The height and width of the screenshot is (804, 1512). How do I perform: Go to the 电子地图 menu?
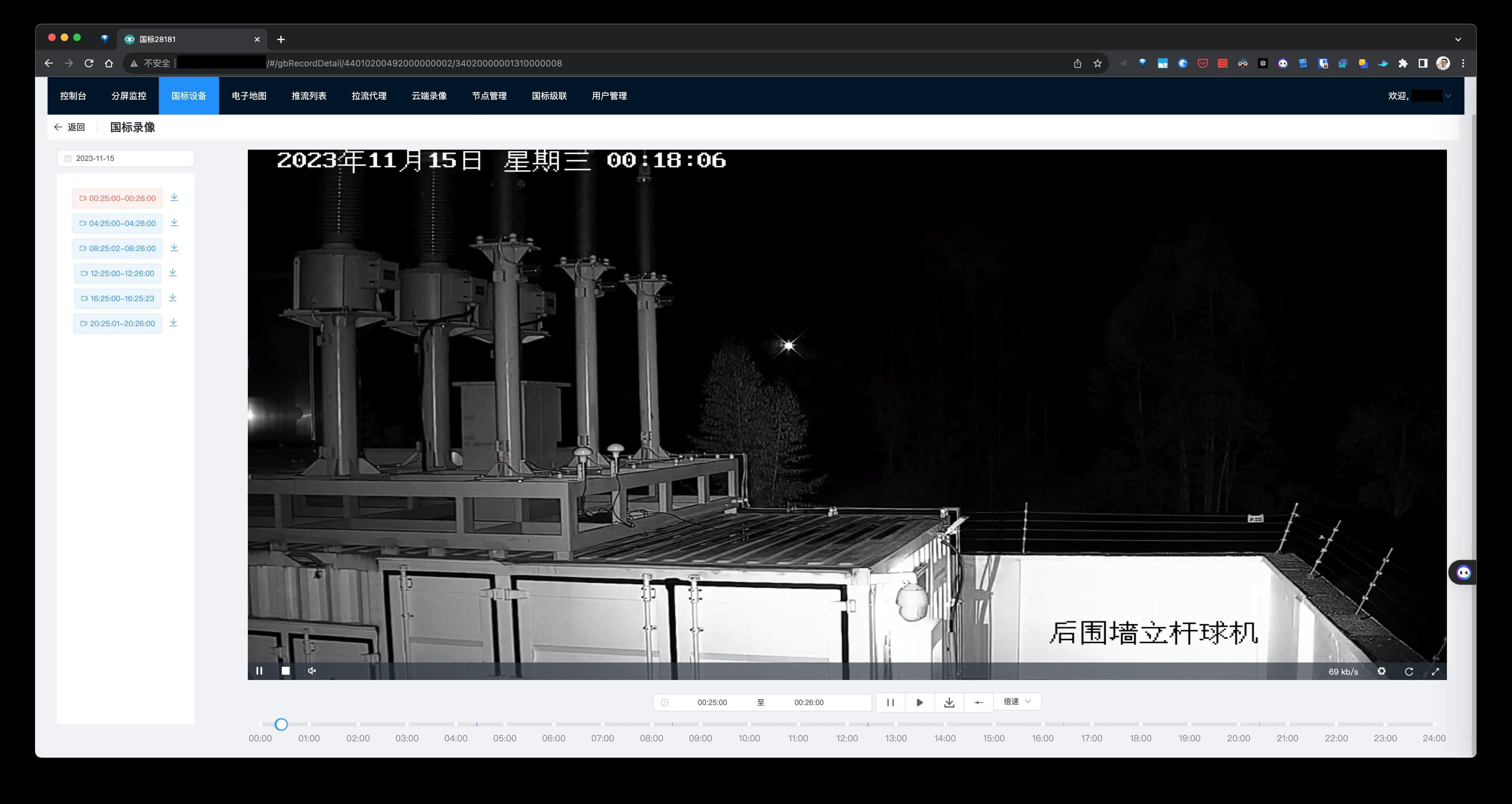pyautogui.click(x=249, y=96)
